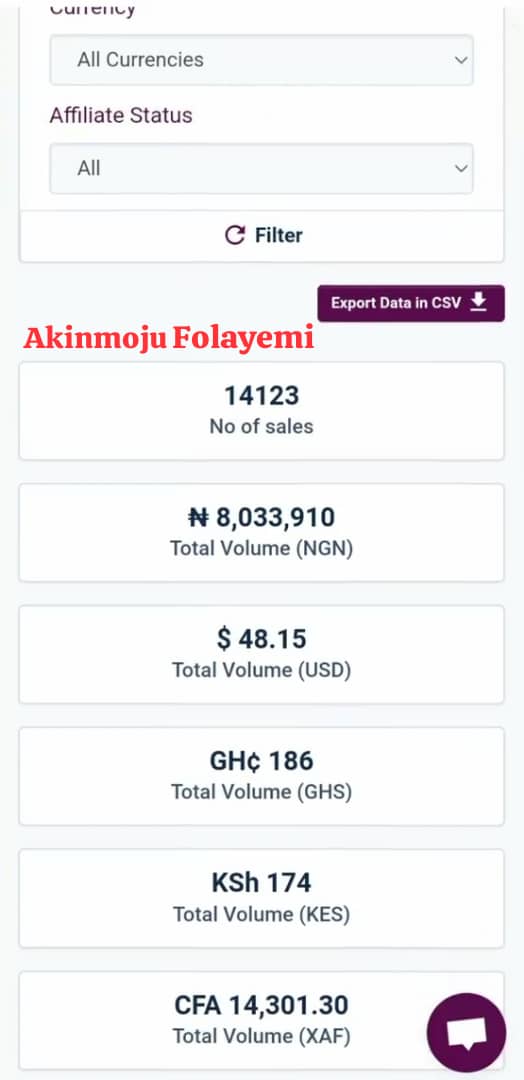The image size is (524, 1080).
Task: Click the download arrow icon on Export button
Action: pos(479,302)
